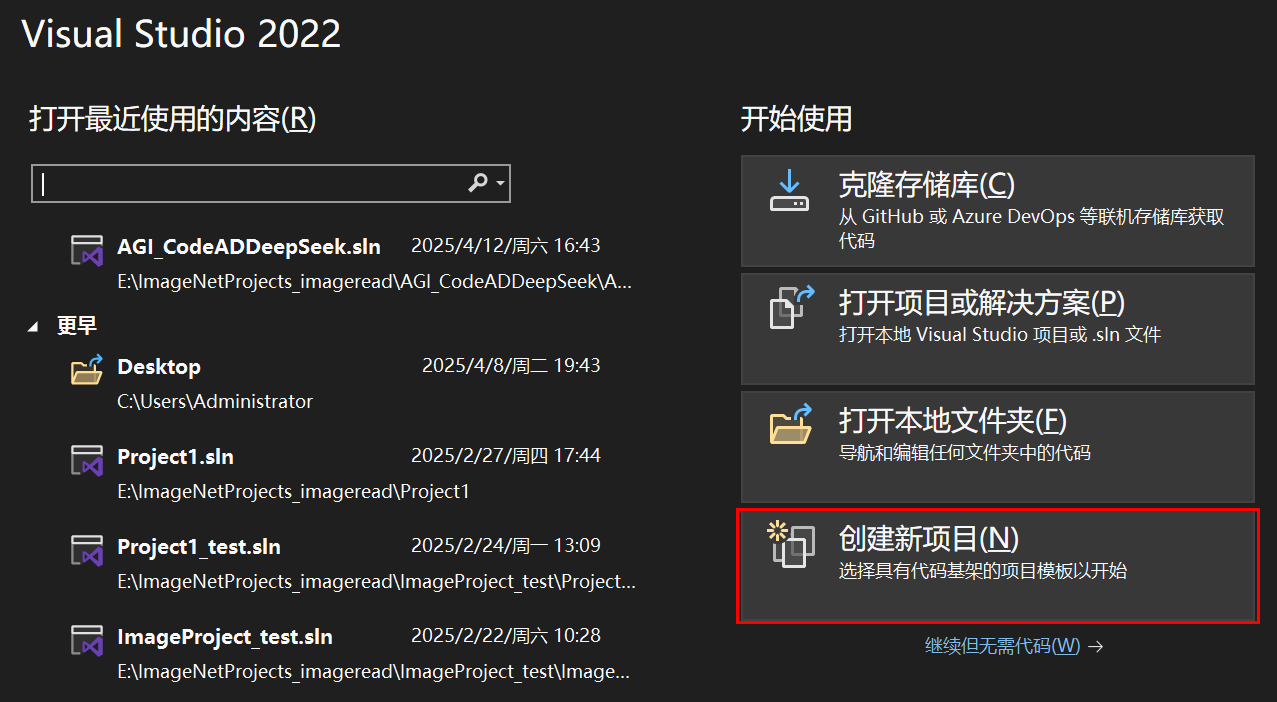The image size is (1277, 702).
Task: Click the solution icon beside AGI_CodeADDeepSeek.sln
Action: pos(87,250)
